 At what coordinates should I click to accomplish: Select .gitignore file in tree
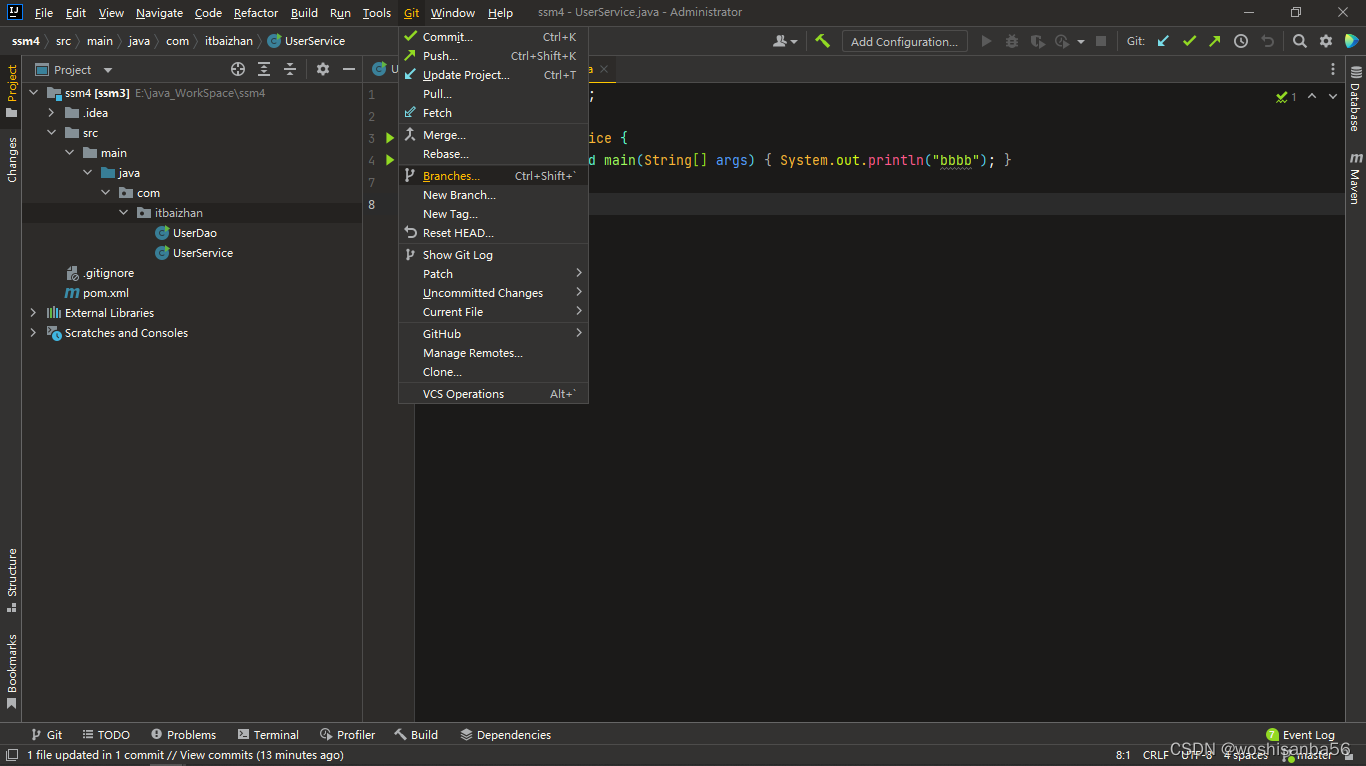point(99,273)
